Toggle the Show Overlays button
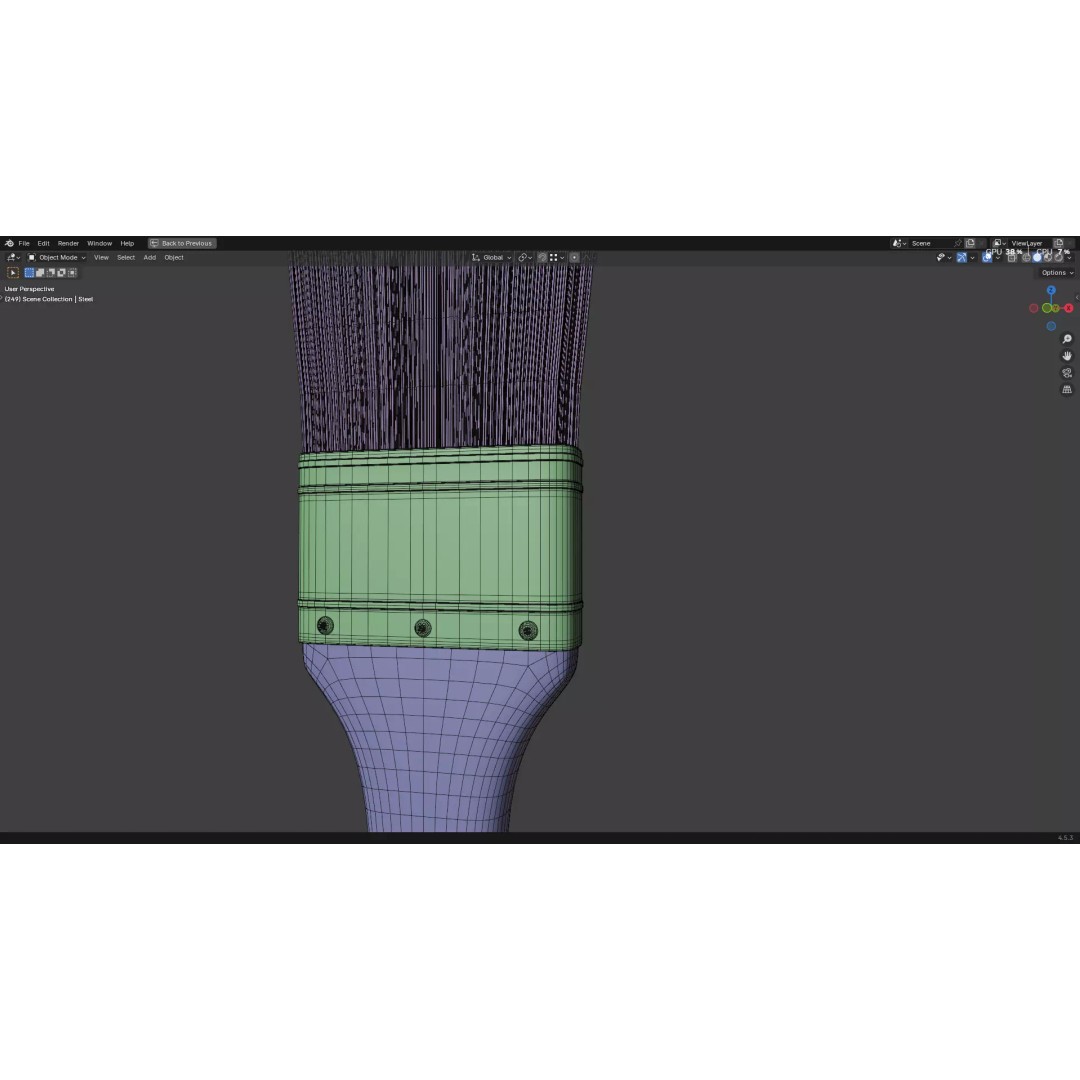The width and height of the screenshot is (1080, 1080). (987, 258)
